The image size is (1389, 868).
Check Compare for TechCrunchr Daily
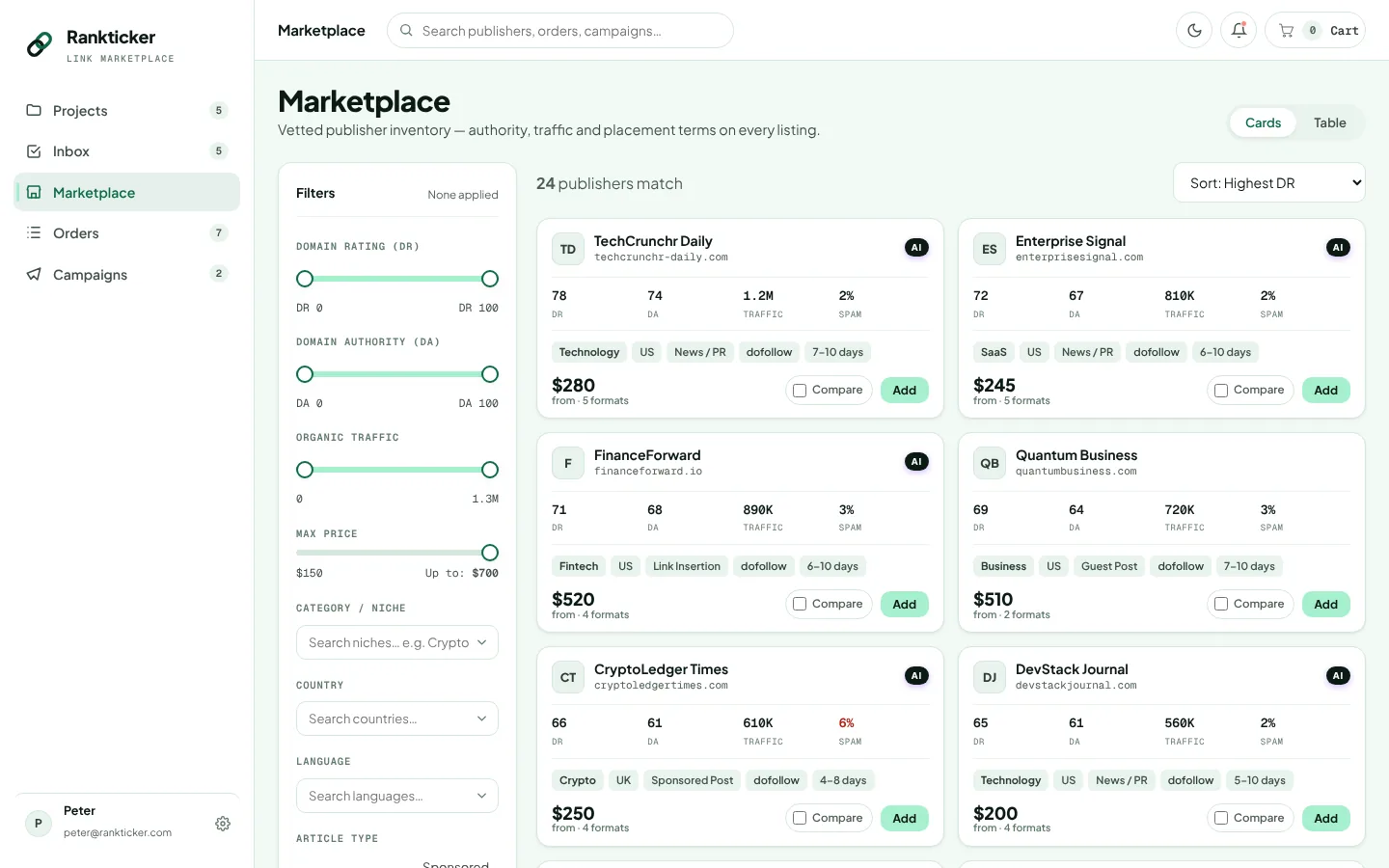[800, 391]
